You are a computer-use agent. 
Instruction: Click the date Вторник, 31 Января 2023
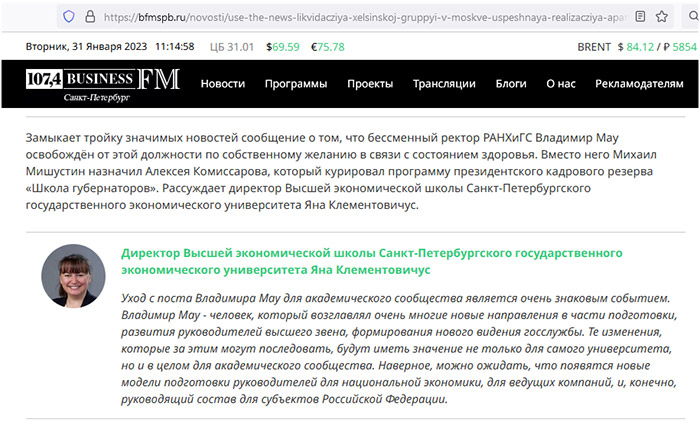tap(86, 46)
